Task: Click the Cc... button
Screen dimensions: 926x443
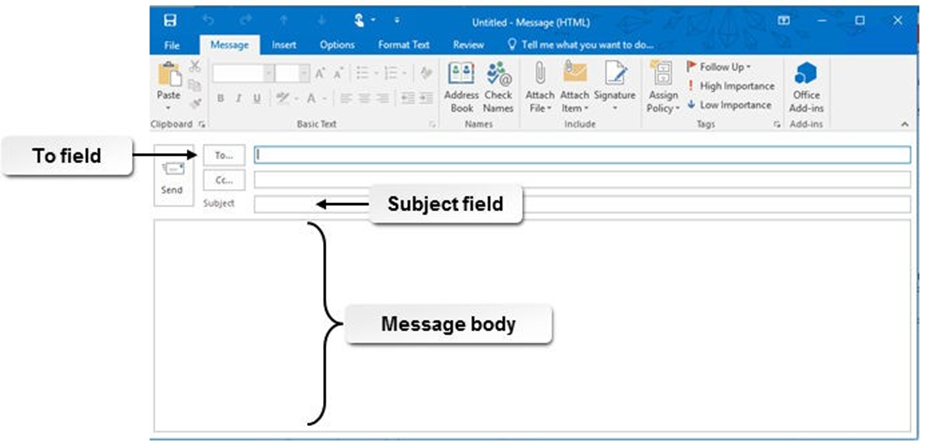Action: [x=224, y=180]
